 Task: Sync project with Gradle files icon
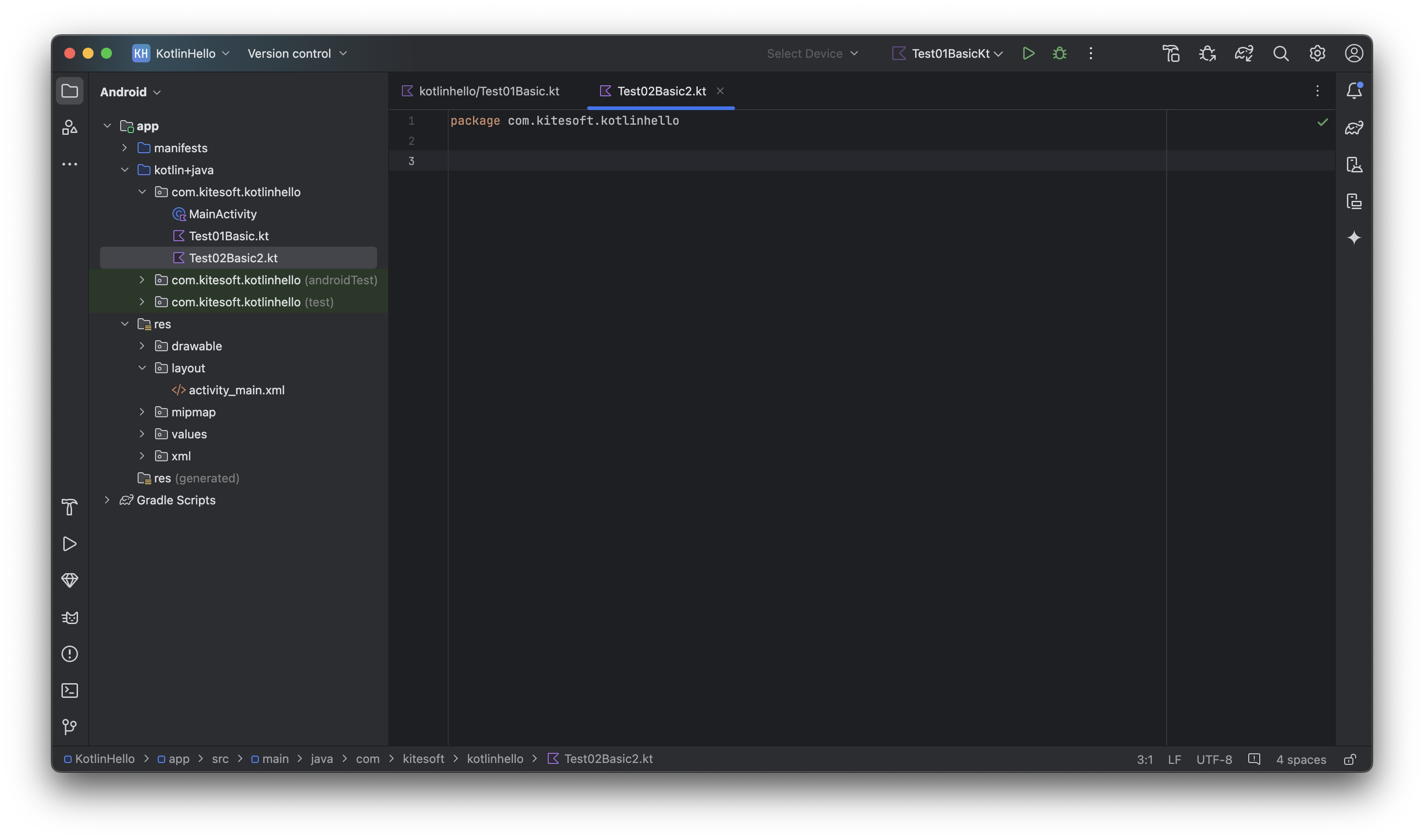pos(1244,53)
